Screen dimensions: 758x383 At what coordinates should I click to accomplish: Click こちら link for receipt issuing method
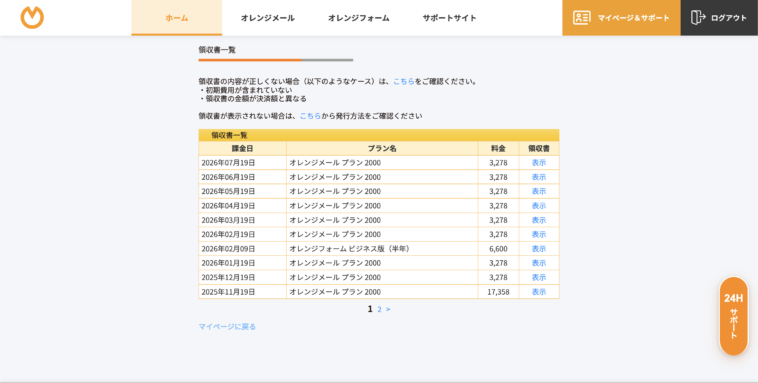[310, 116]
